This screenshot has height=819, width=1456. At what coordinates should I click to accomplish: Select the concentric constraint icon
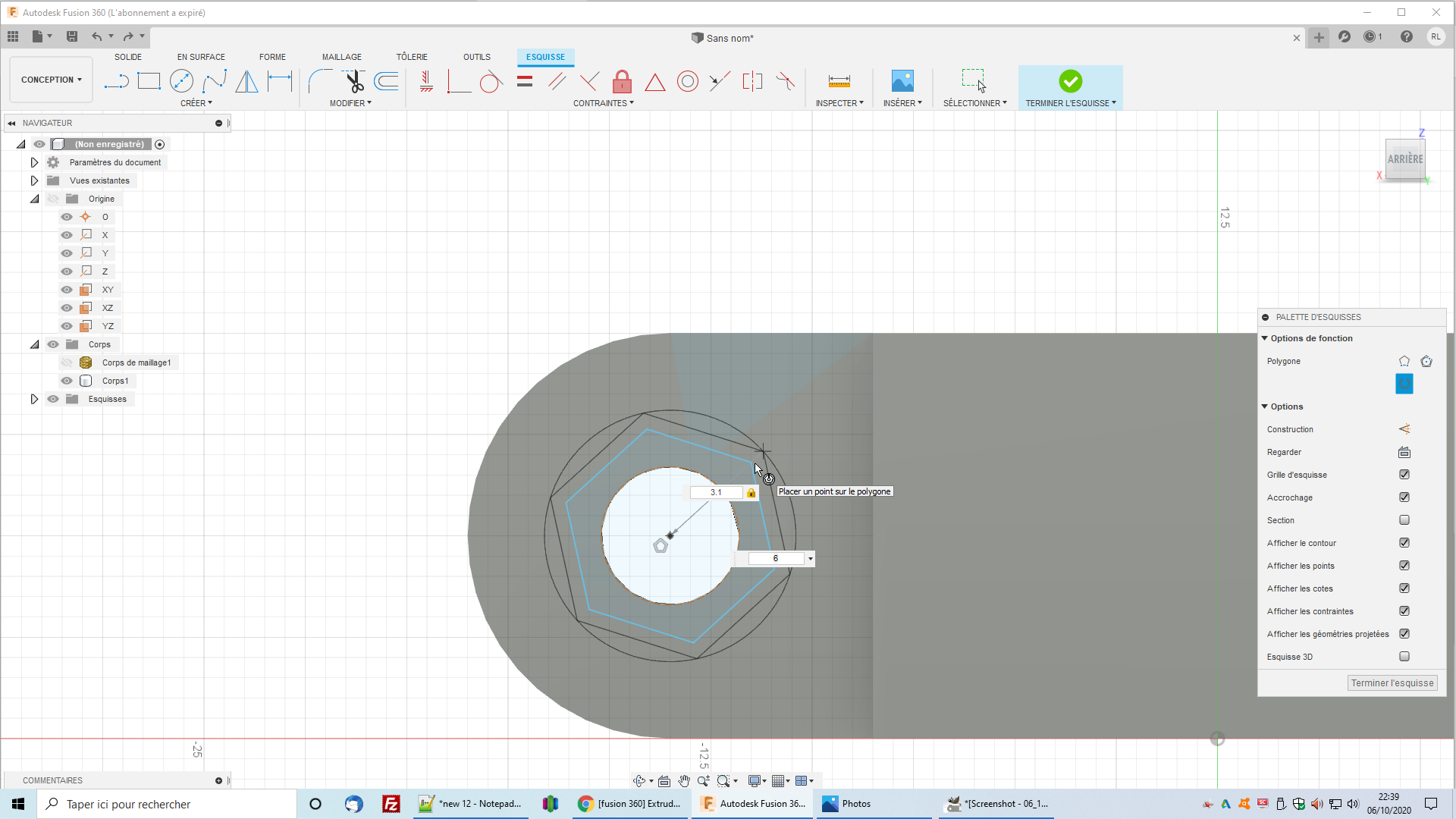click(687, 81)
